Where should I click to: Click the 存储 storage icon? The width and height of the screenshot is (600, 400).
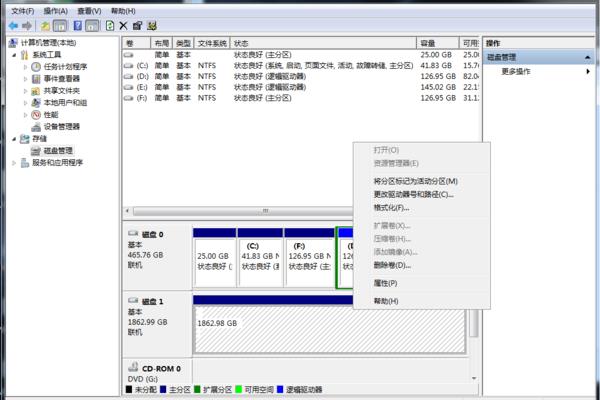coord(24,139)
